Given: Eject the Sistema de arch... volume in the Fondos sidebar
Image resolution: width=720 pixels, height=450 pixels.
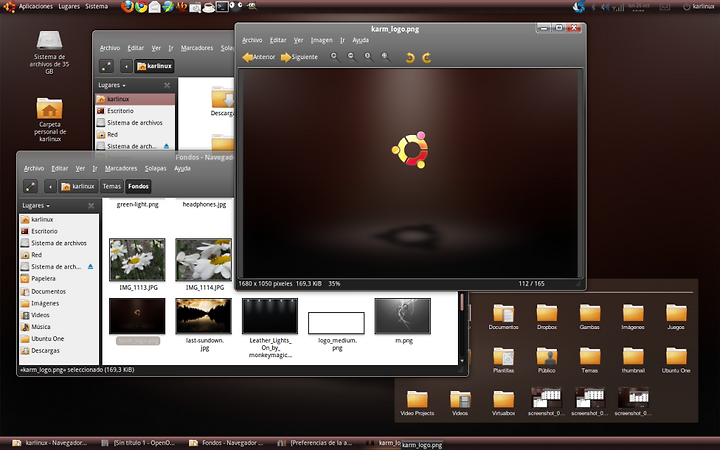Looking at the screenshot, I should [90, 267].
